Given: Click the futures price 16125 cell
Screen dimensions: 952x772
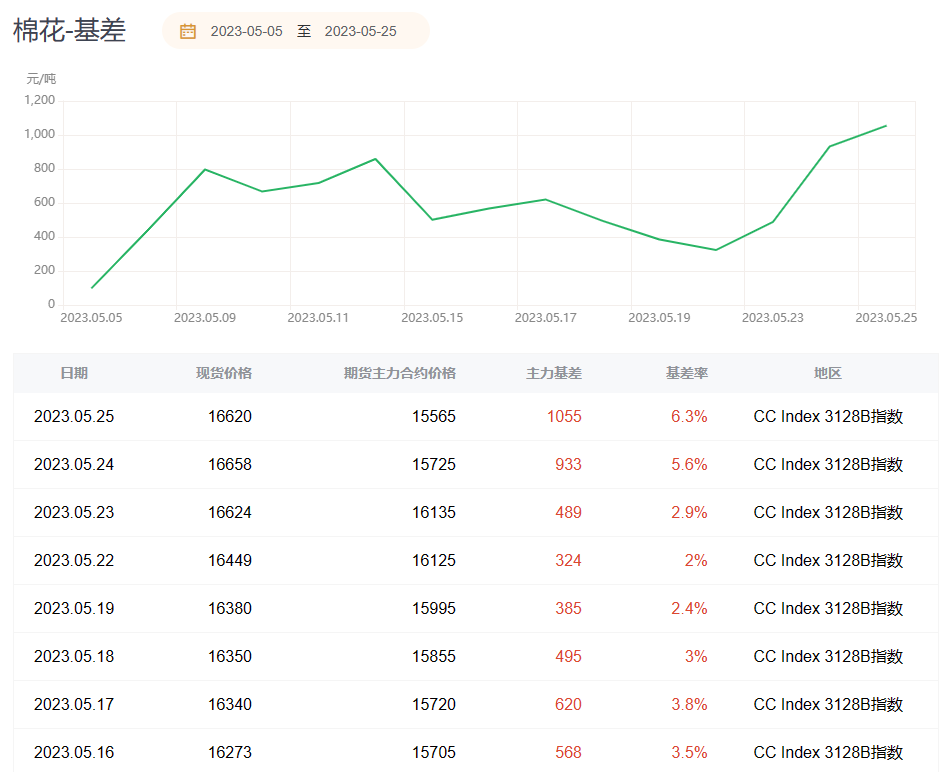Looking at the screenshot, I should [434, 561].
